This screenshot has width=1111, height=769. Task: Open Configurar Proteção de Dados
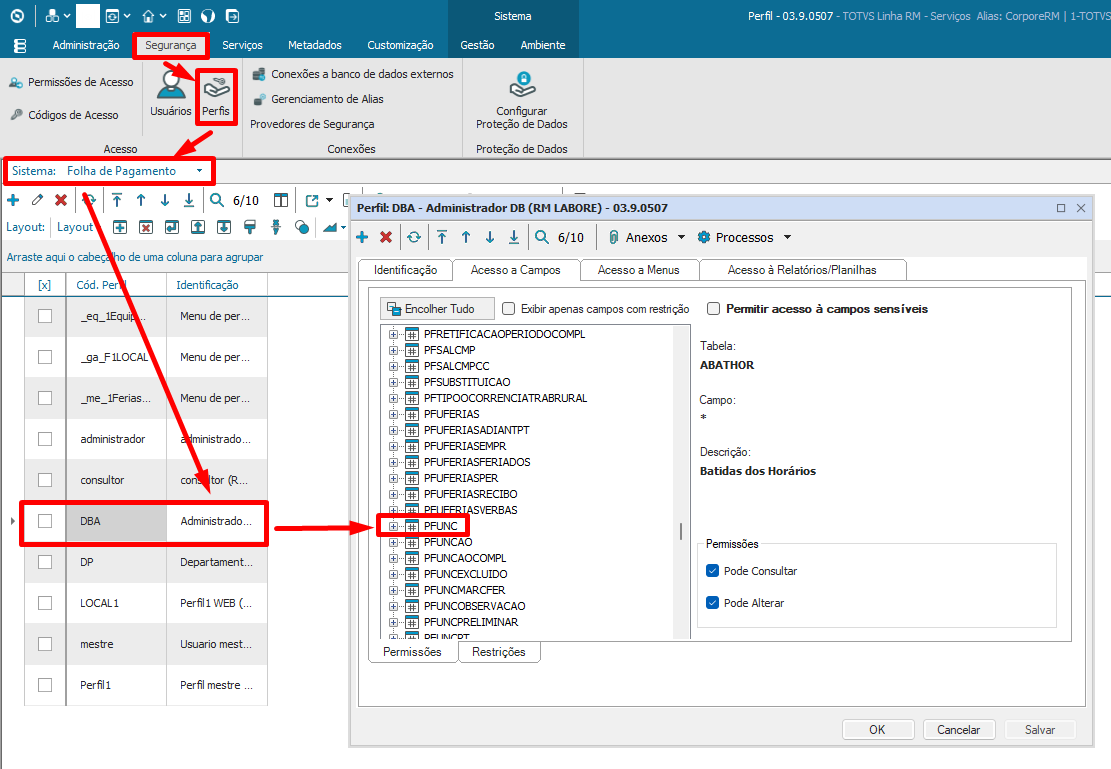(x=521, y=101)
